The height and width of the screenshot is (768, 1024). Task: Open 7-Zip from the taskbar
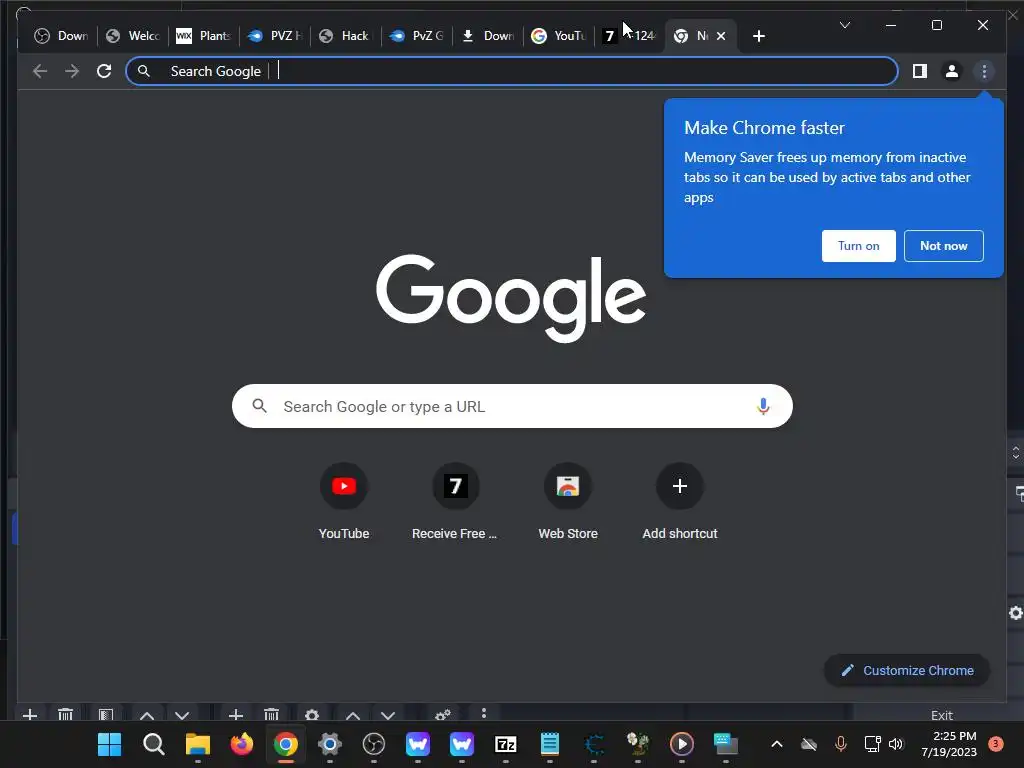coord(505,744)
